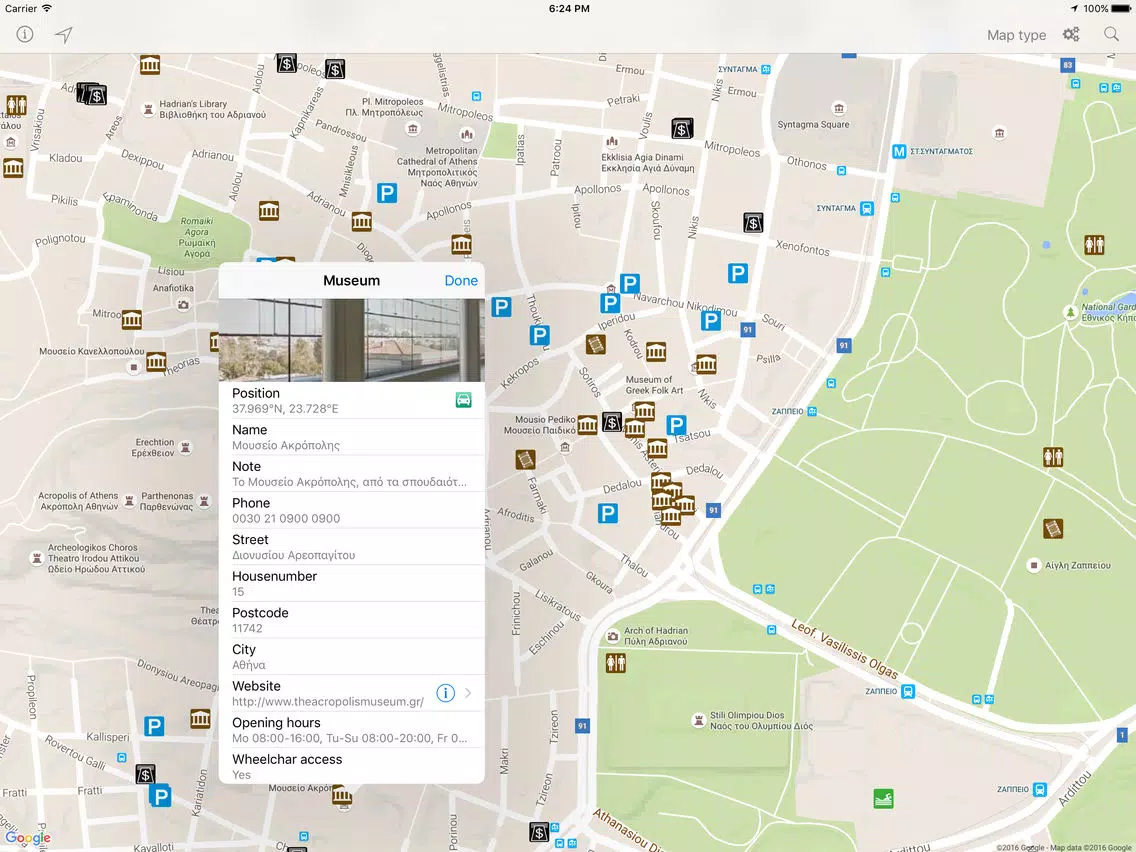Image resolution: width=1136 pixels, height=852 pixels.
Task: Tap Syntagma Square map label
Action: tap(813, 124)
